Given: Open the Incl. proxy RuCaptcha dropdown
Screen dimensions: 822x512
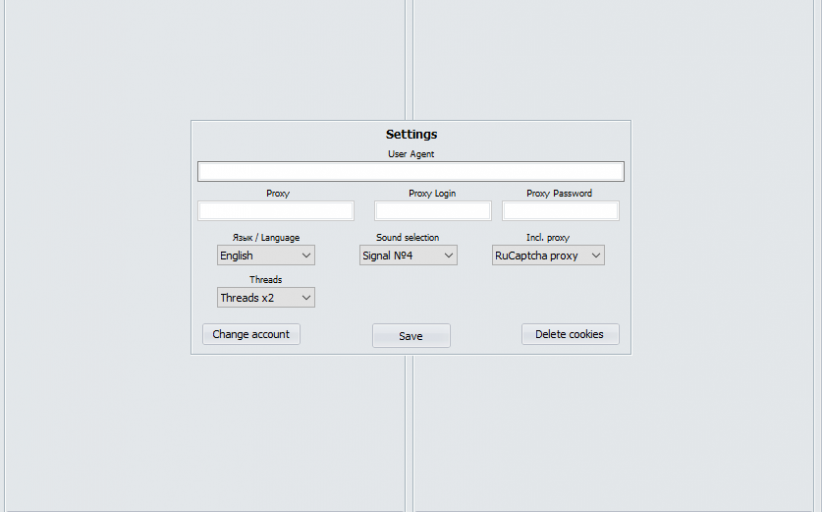Looking at the screenshot, I should [x=548, y=256].
